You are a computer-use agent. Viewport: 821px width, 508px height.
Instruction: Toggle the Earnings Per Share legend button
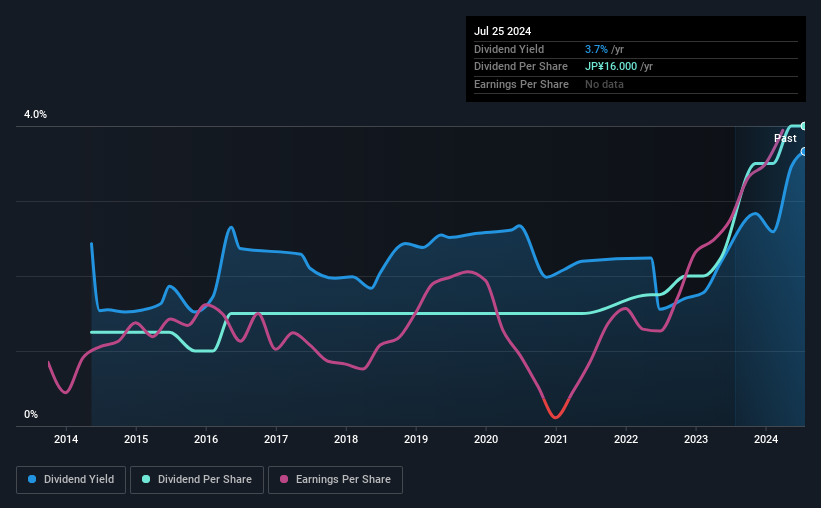click(x=335, y=480)
